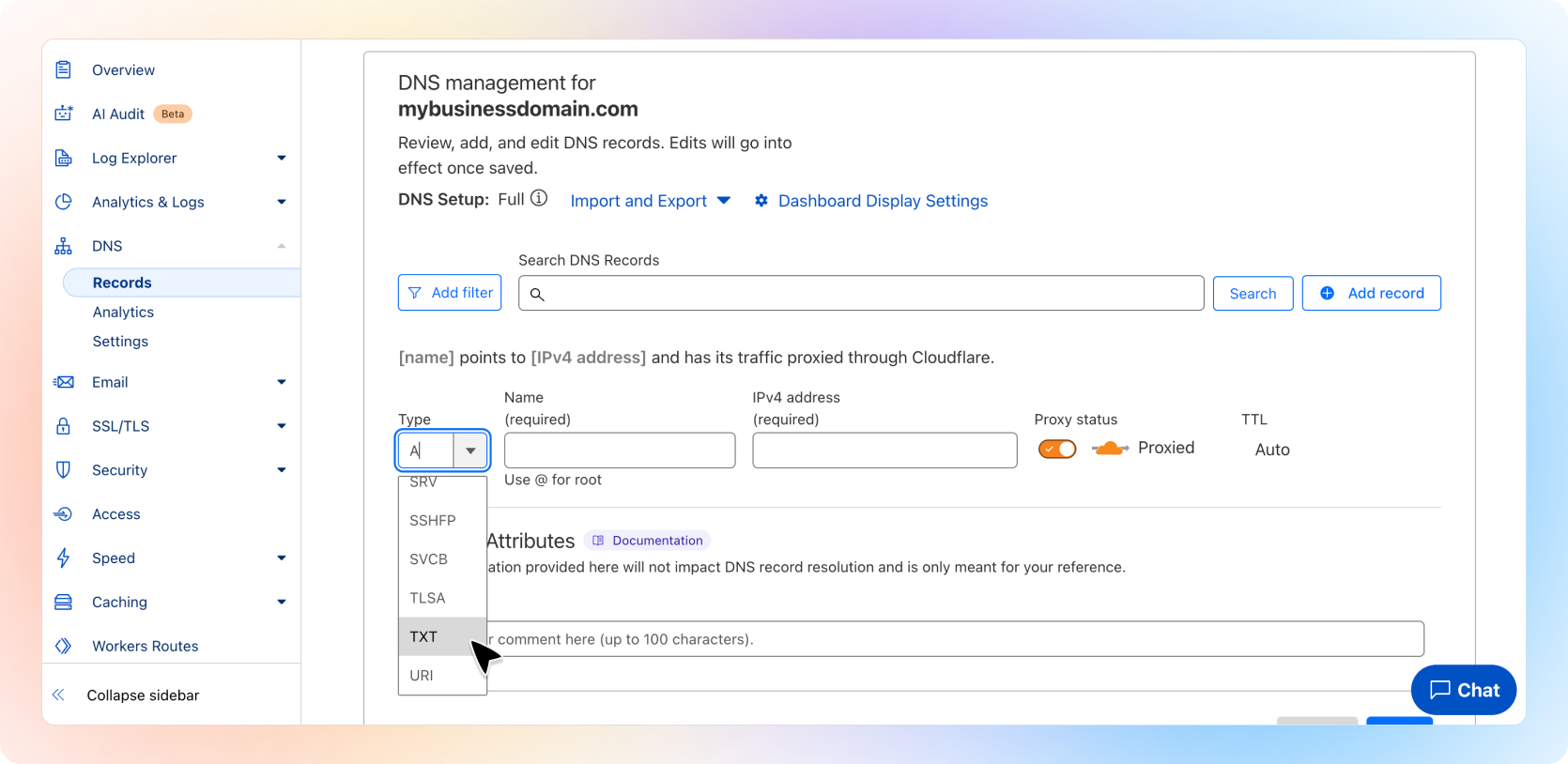Click the Type combo box text field
The height and width of the screenshot is (764, 1568).
coord(426,451)
